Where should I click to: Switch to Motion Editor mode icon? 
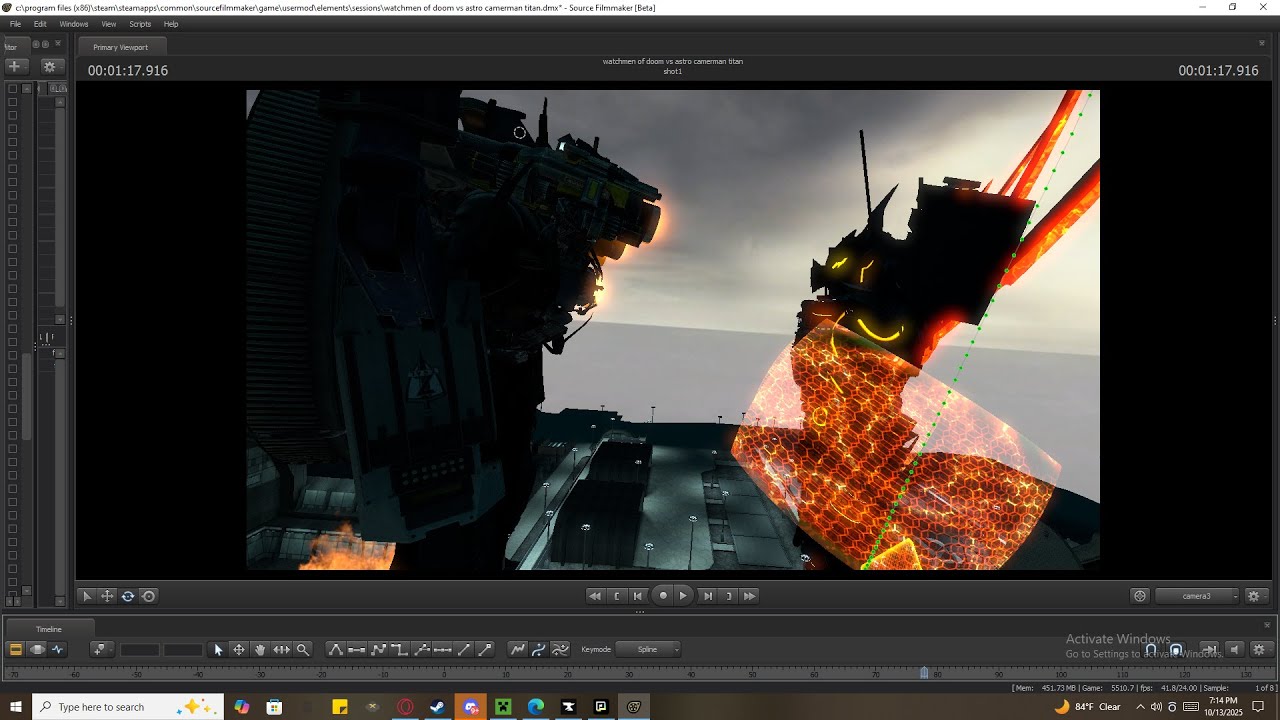37,649
